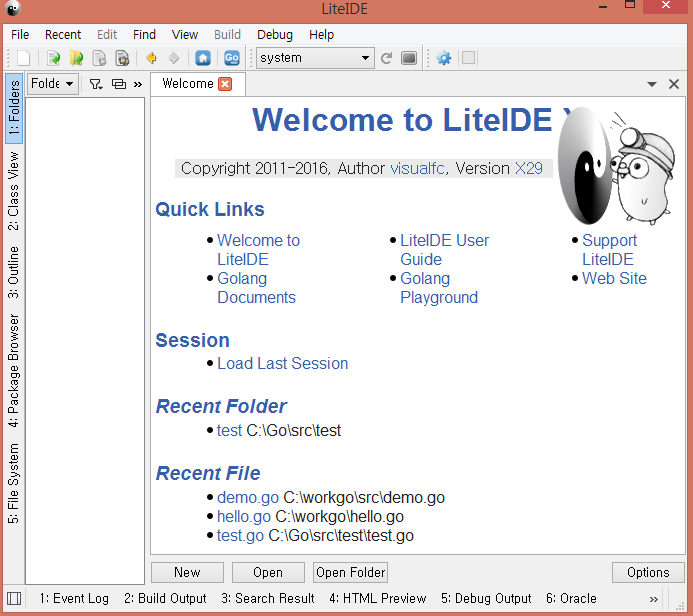Click the Open Folder toolbar icon

tap(76, 58)
